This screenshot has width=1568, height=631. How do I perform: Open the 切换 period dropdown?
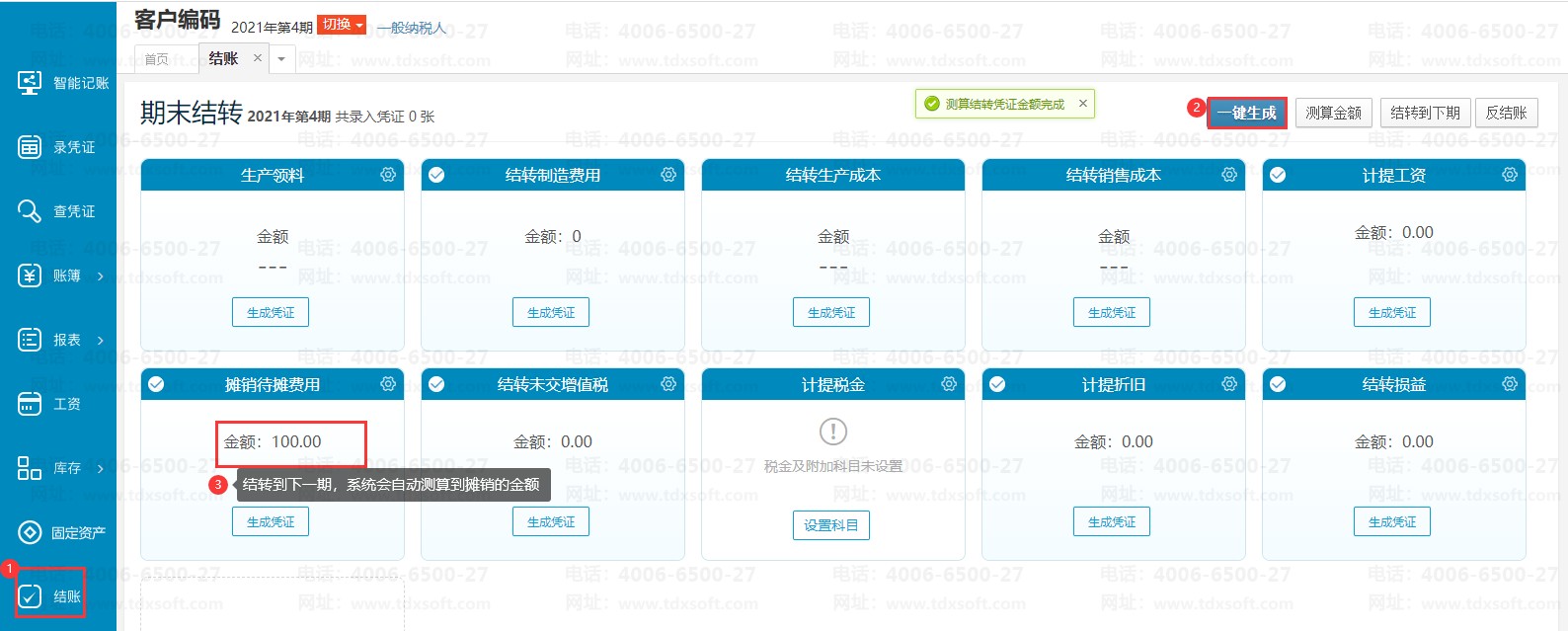click(343, 25)
